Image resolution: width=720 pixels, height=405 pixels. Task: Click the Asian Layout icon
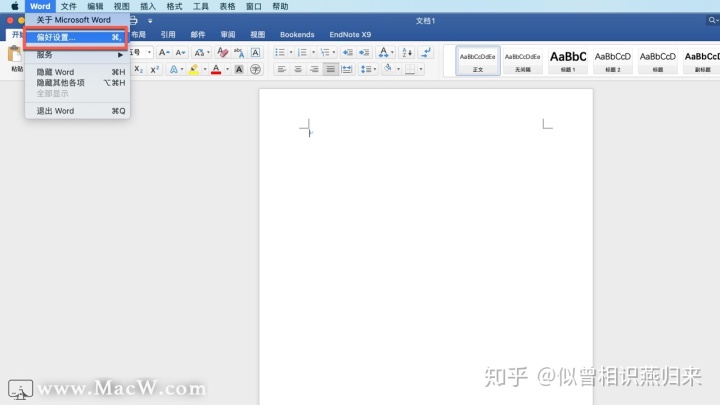click(383, 52)
